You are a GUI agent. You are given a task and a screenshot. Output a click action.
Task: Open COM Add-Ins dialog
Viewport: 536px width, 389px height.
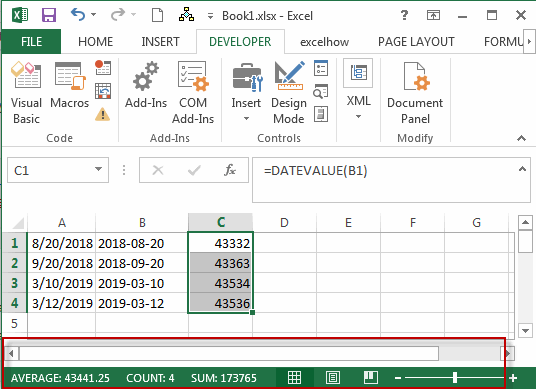[x=193, y=92]
